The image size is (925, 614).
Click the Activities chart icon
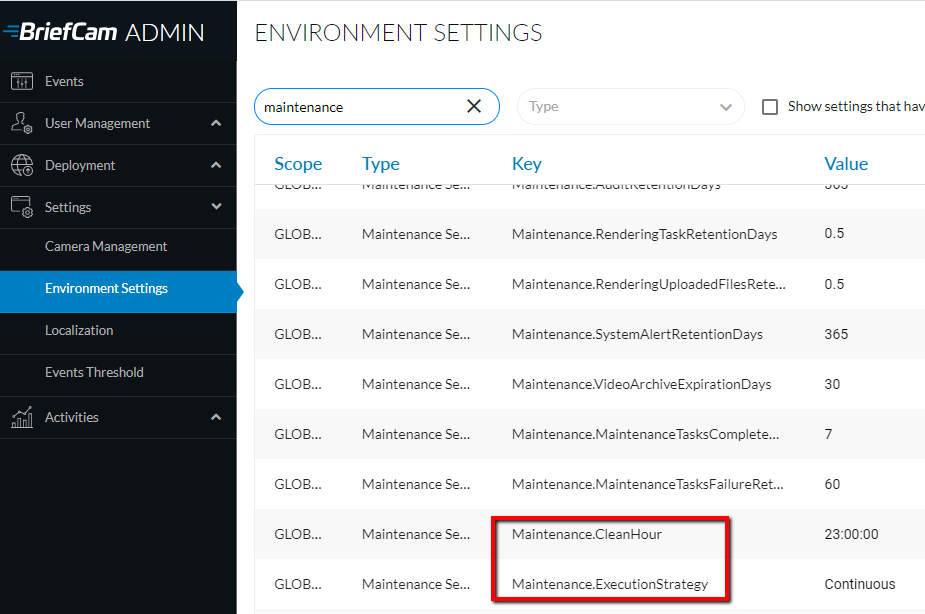tap(22, 417)
